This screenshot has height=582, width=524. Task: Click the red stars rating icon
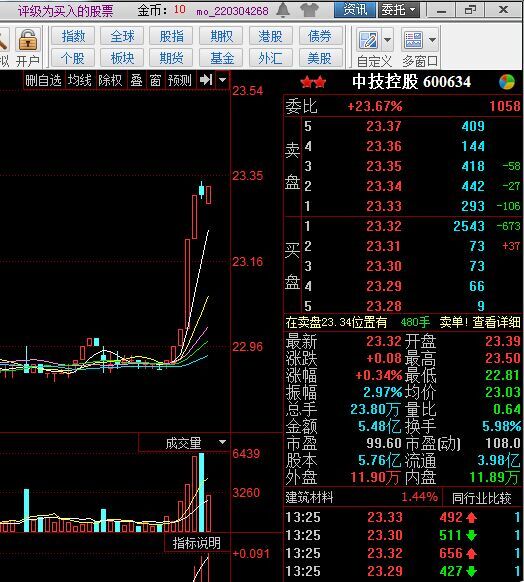coord(313,82)
